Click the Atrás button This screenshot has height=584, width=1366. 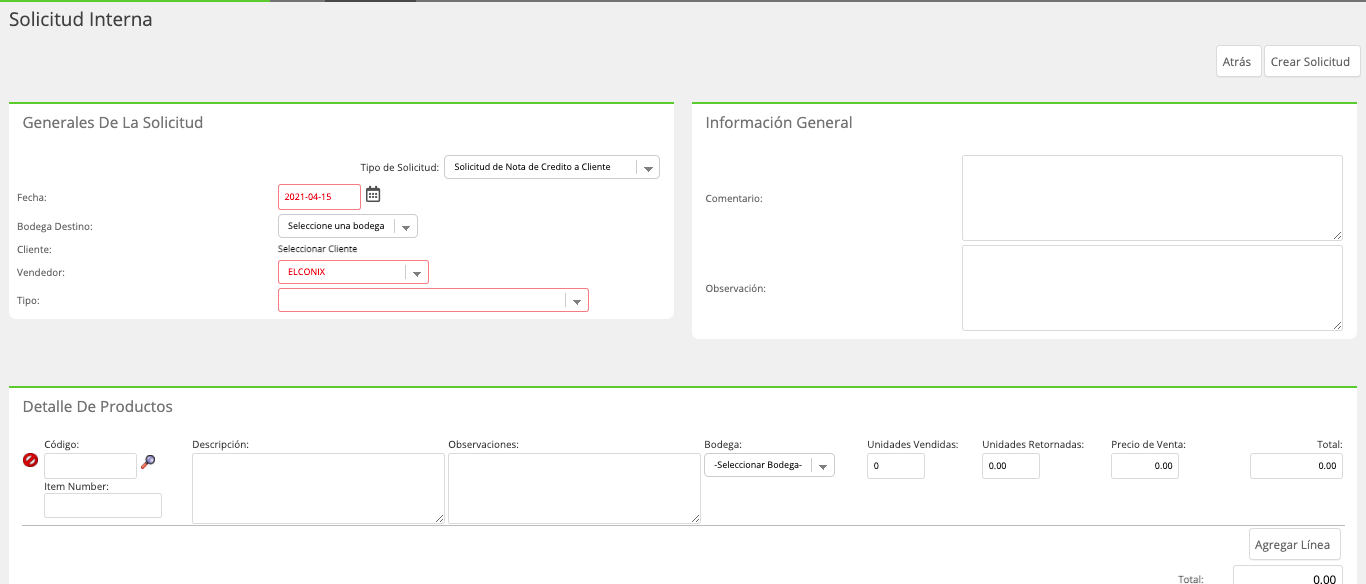[1237, 61]
